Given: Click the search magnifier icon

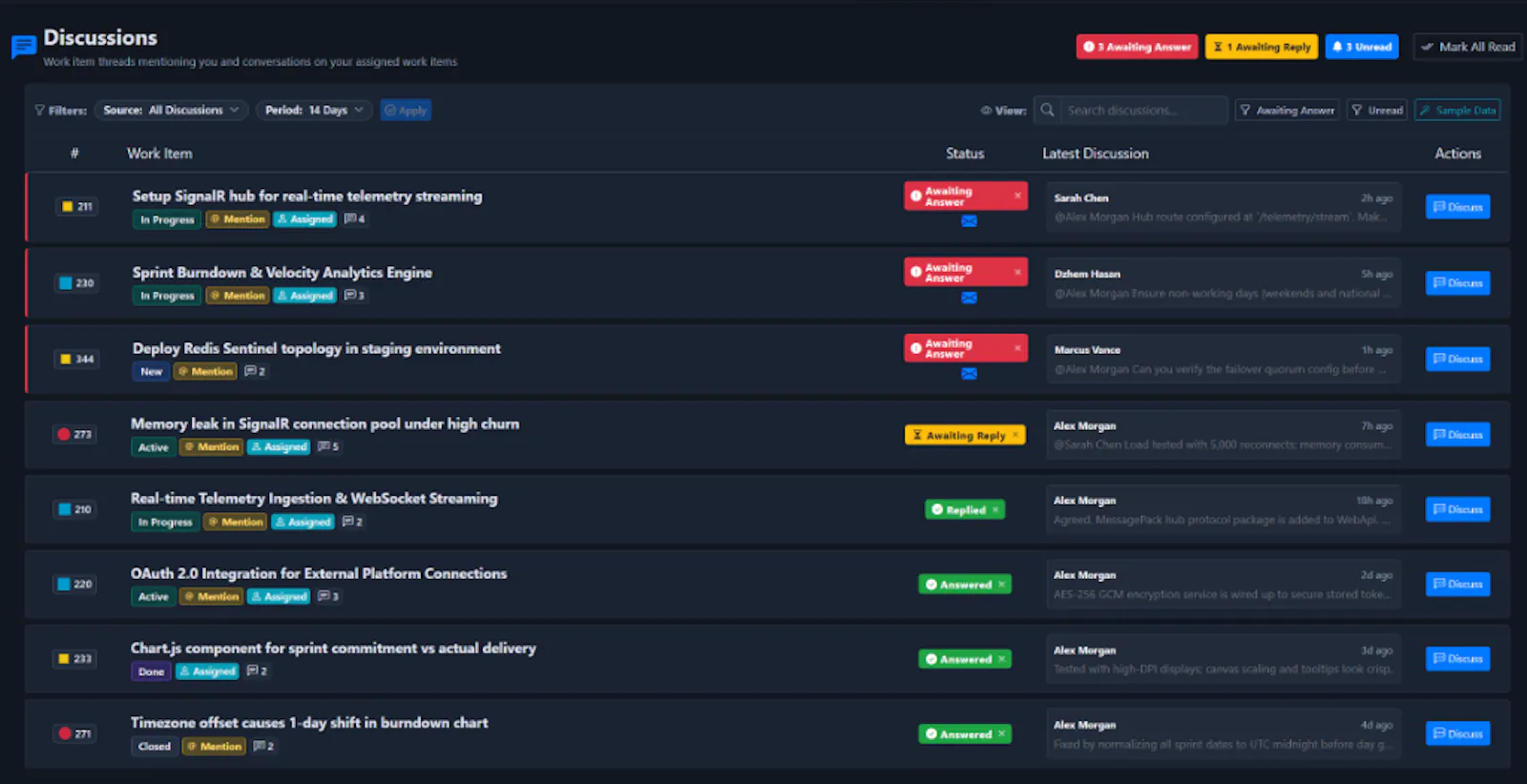Looking at the screenshot, I should click(x=1047, y=110).
